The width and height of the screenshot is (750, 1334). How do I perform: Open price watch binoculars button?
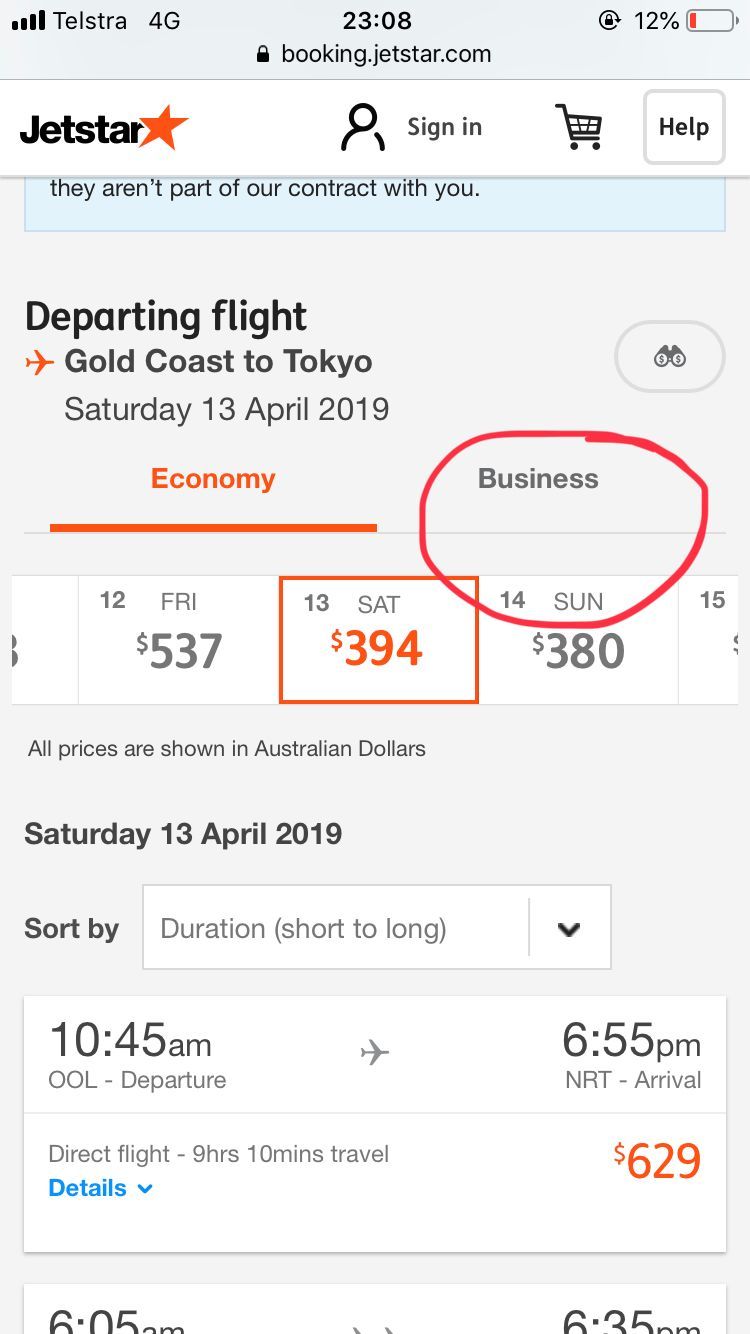pyautogui.click(x=669, y=357)
